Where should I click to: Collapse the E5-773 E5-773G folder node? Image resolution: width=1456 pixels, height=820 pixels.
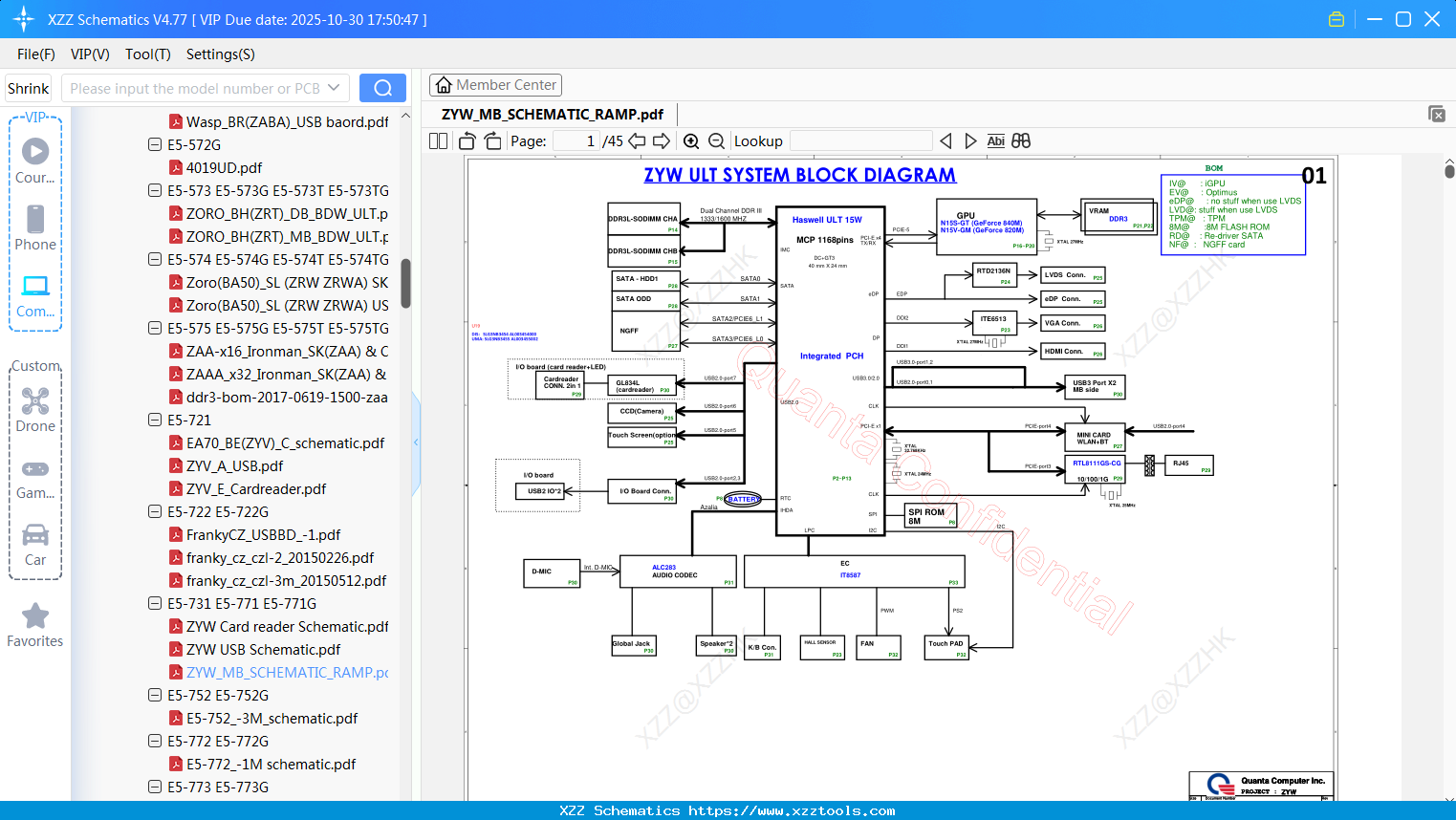click(155, 788)
